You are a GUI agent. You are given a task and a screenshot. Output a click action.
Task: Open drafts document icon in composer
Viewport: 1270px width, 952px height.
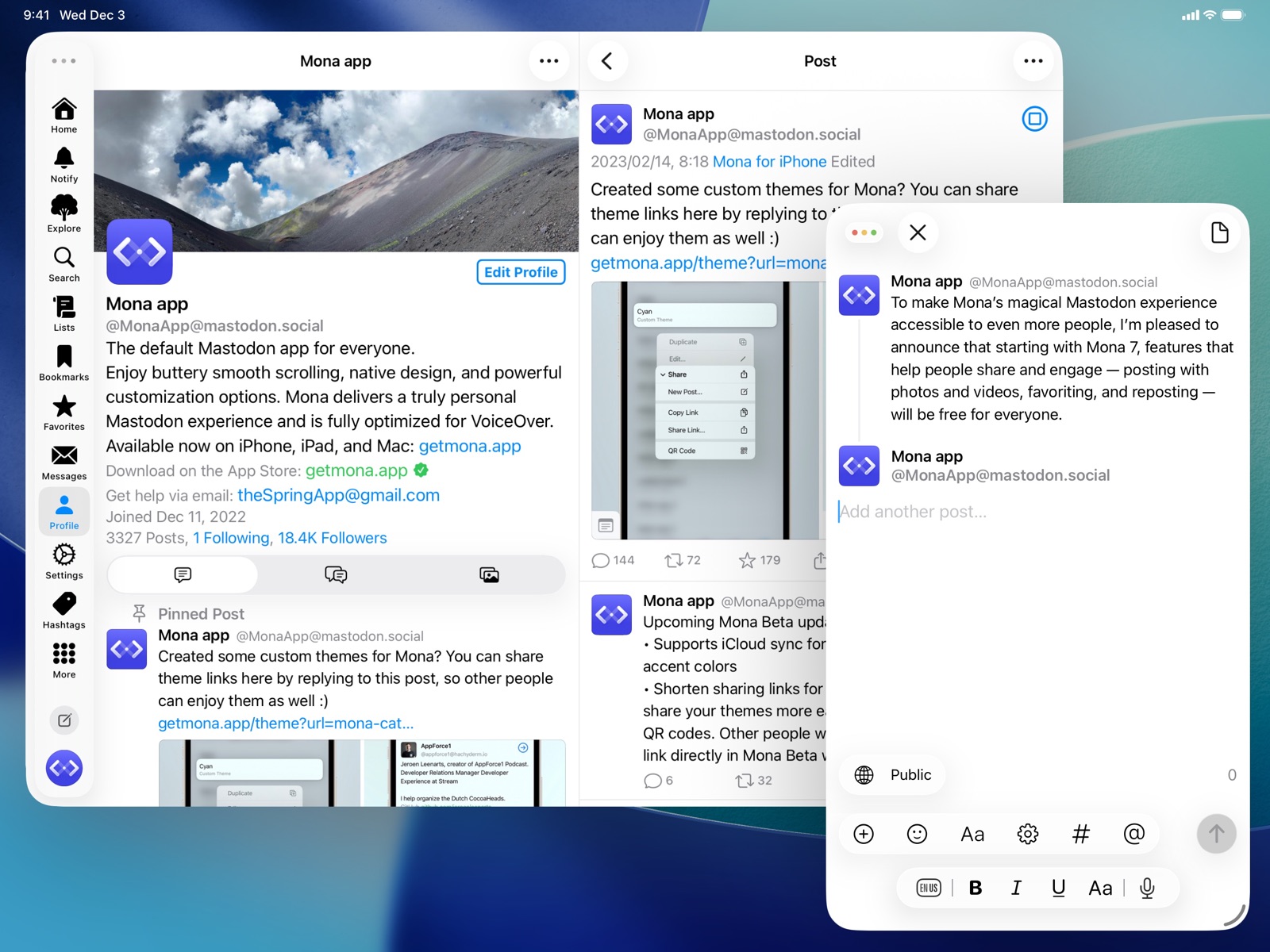coord(1220,232)
